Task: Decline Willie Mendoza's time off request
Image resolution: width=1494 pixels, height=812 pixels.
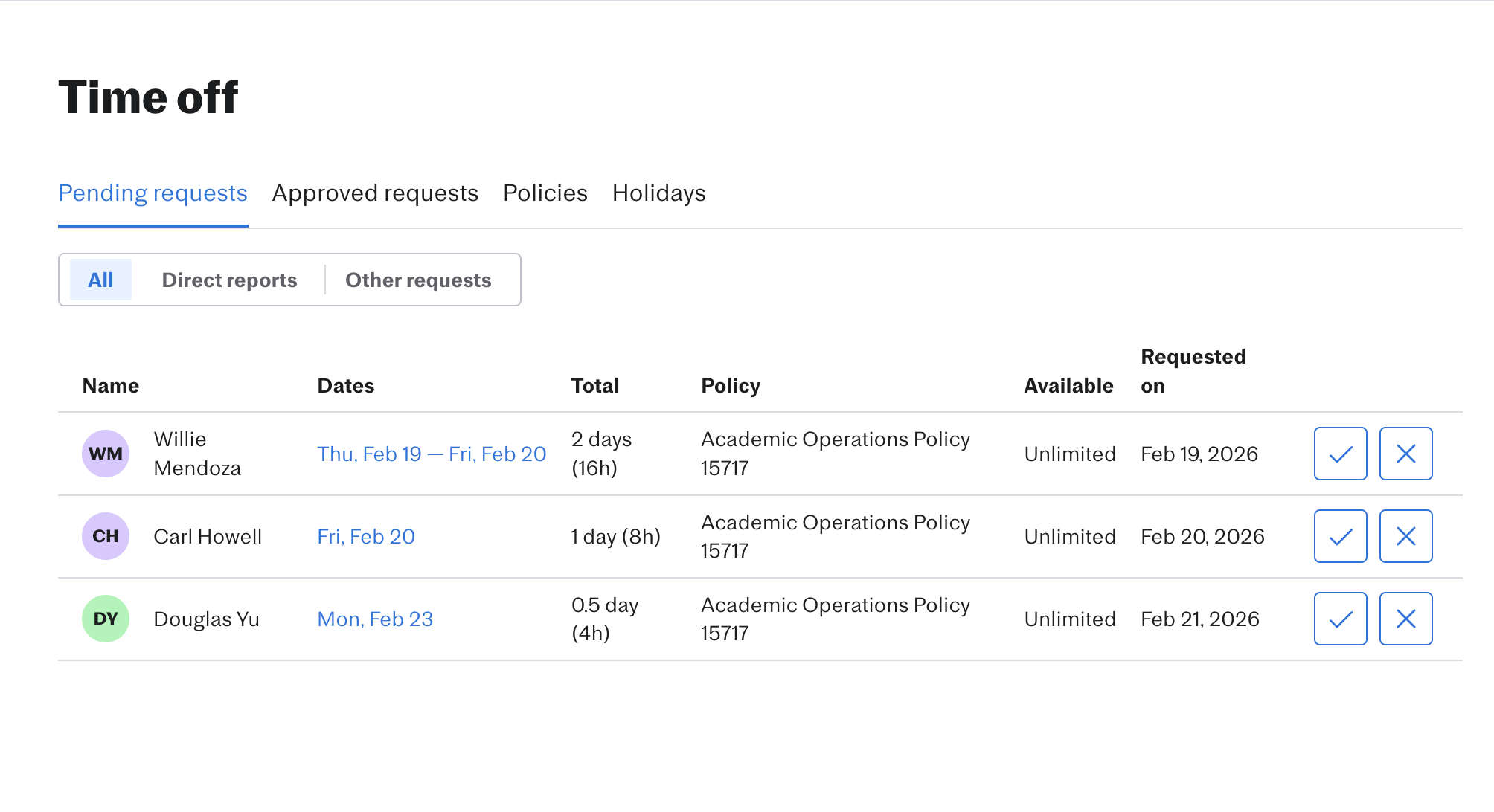Action: pos(1405,454)
